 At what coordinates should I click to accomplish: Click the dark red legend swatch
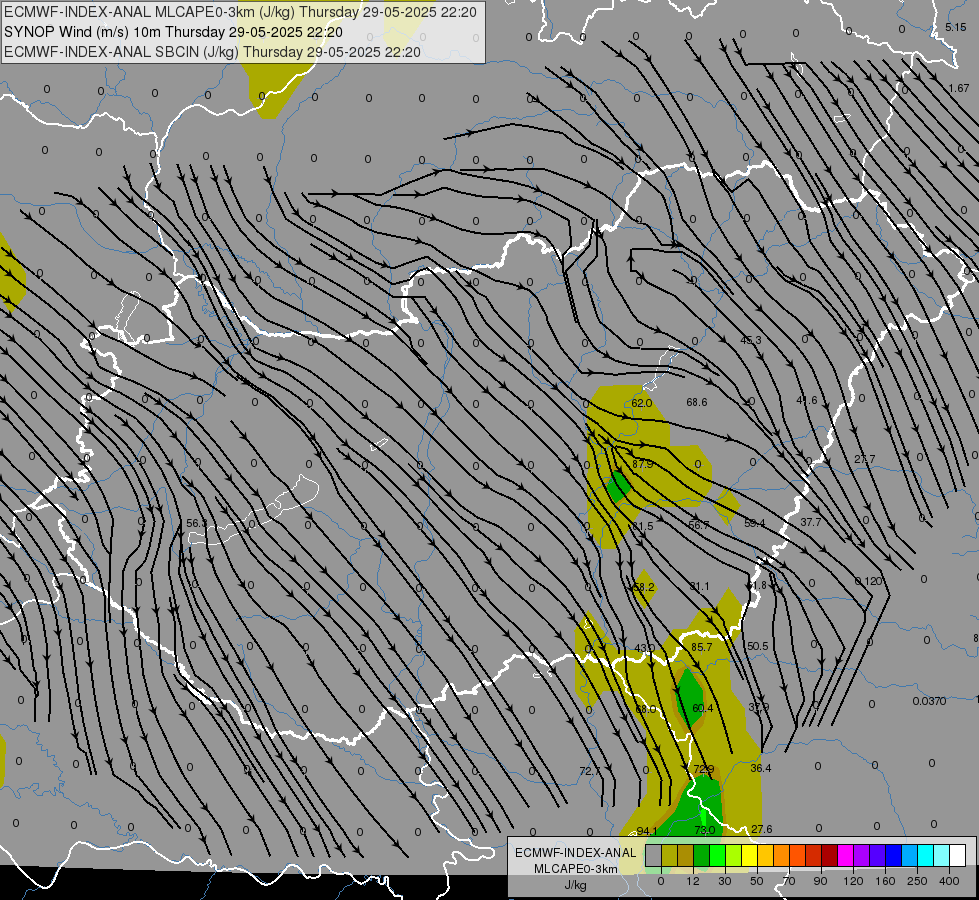tap(830, 856)
